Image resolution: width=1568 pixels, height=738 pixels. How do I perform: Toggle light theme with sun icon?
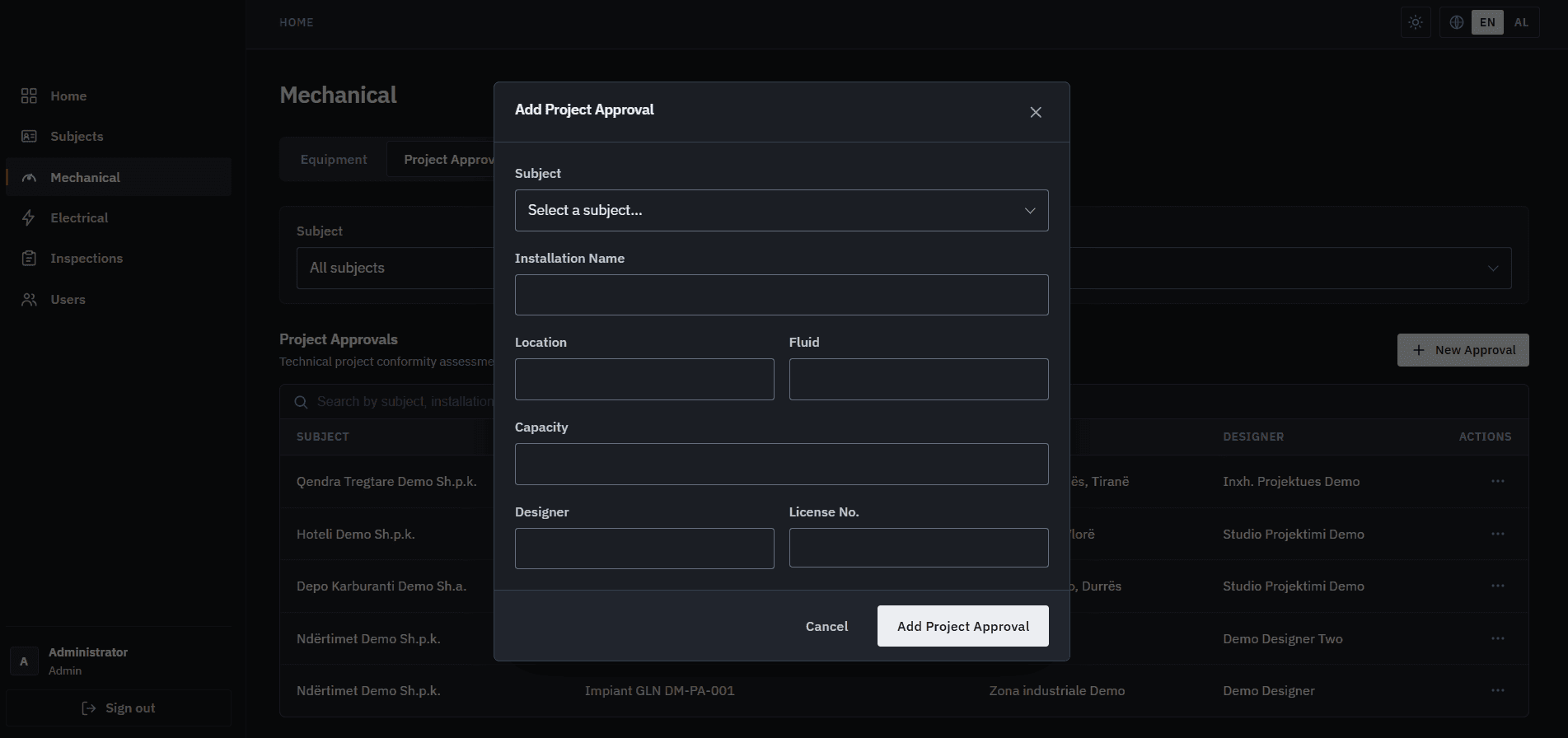(x=1416, y=22)
